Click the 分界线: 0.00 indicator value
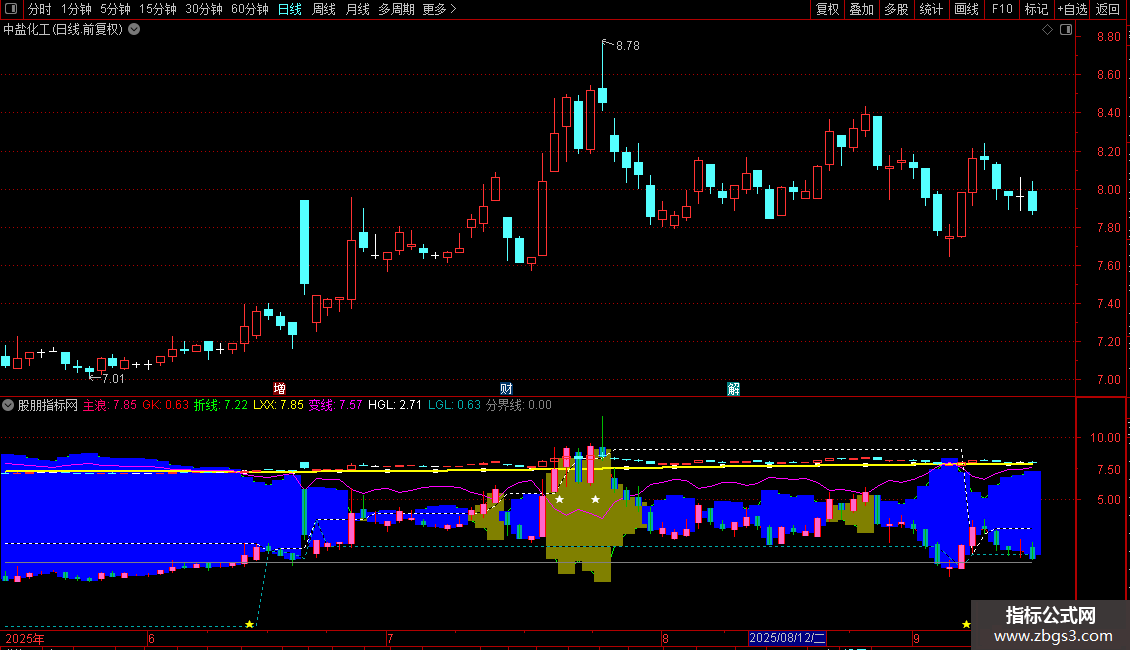This screenshot has width=1130, height=650. tap(518, 405)
